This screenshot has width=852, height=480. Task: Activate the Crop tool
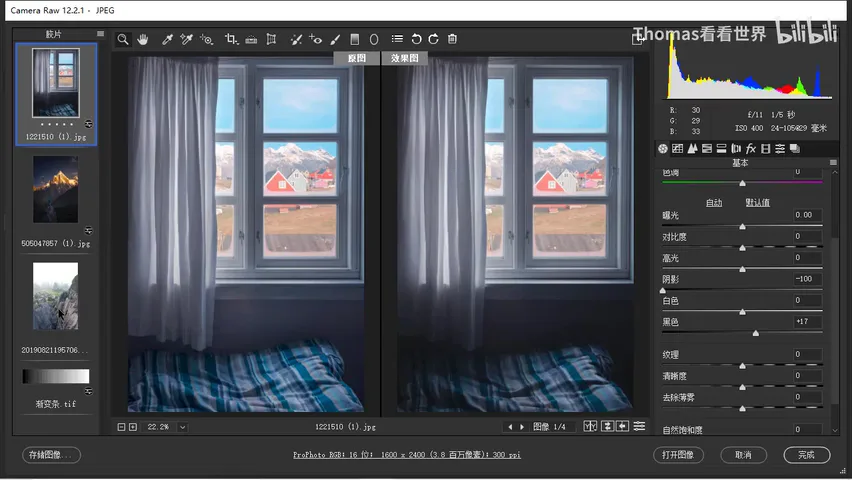click(231, 39)
